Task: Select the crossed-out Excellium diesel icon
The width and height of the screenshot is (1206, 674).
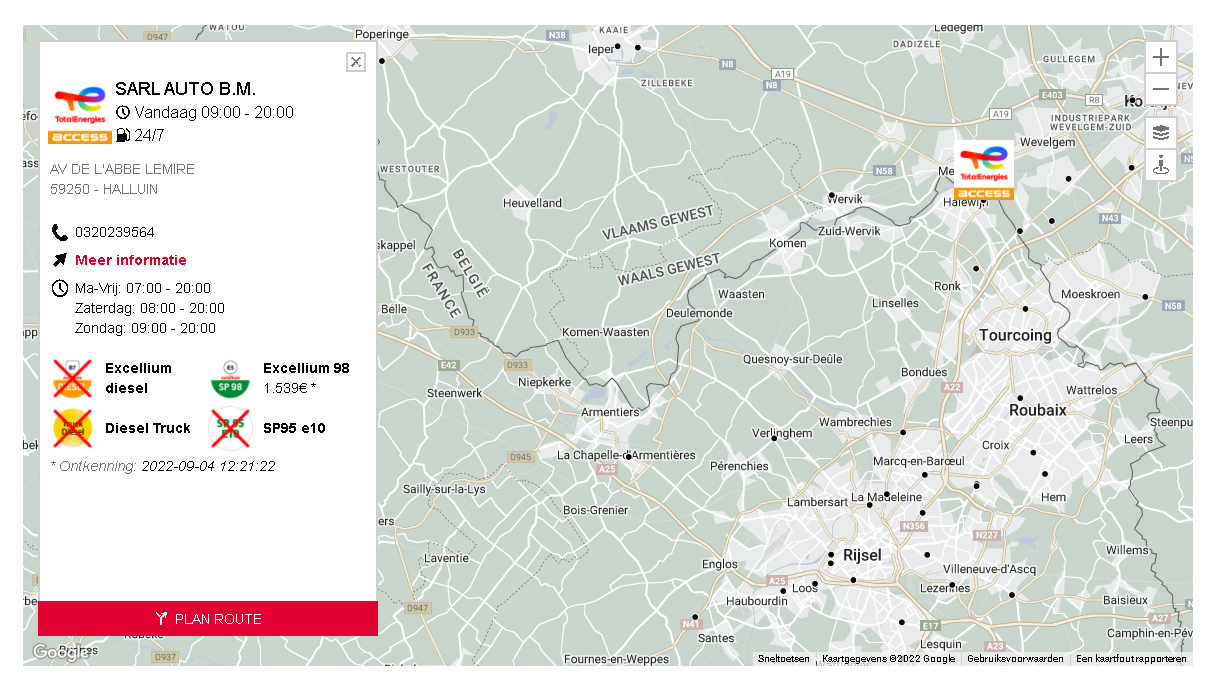Action: pos(73,378)
